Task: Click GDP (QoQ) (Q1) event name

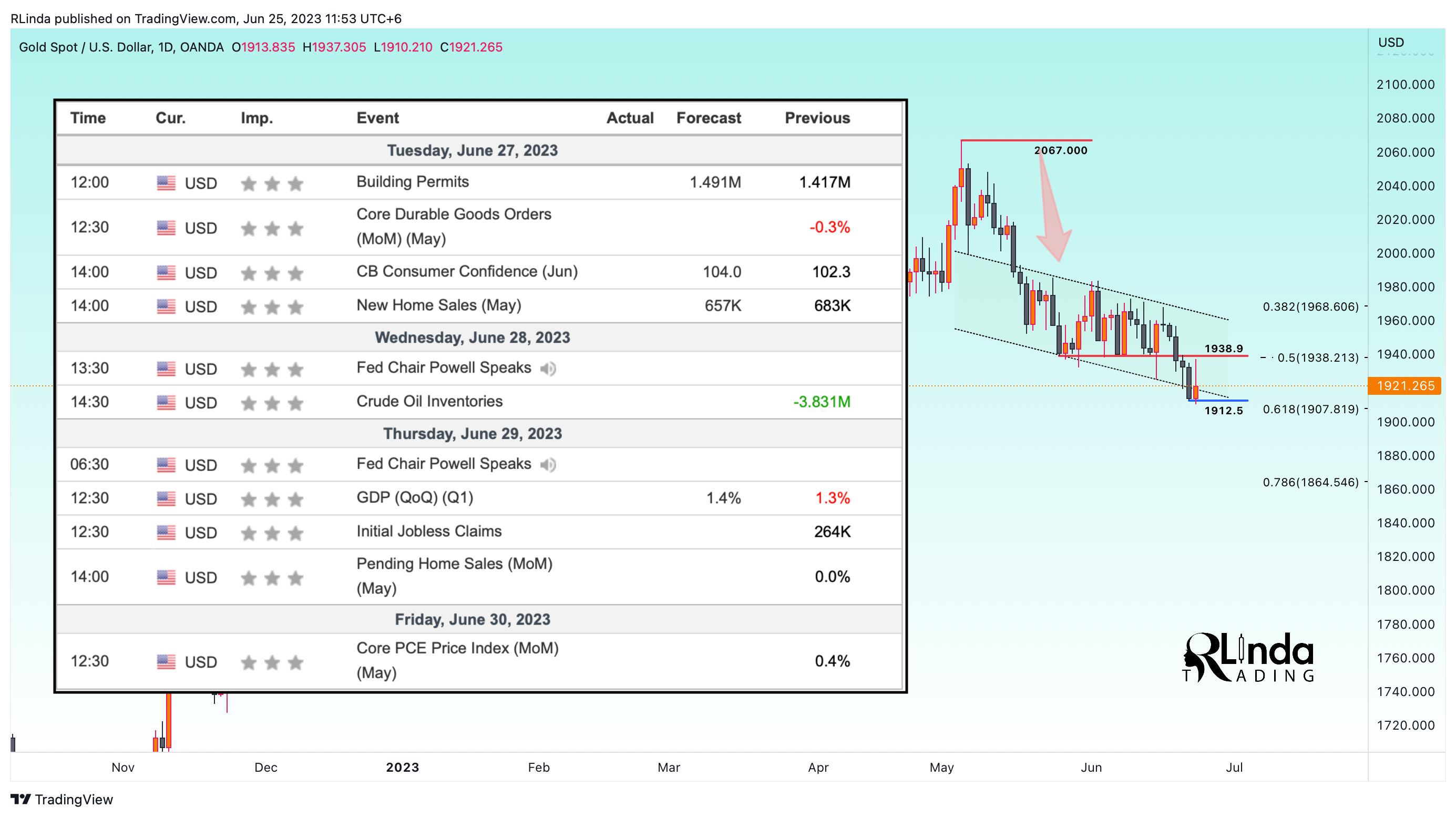Action: click(x=415, y=497)
